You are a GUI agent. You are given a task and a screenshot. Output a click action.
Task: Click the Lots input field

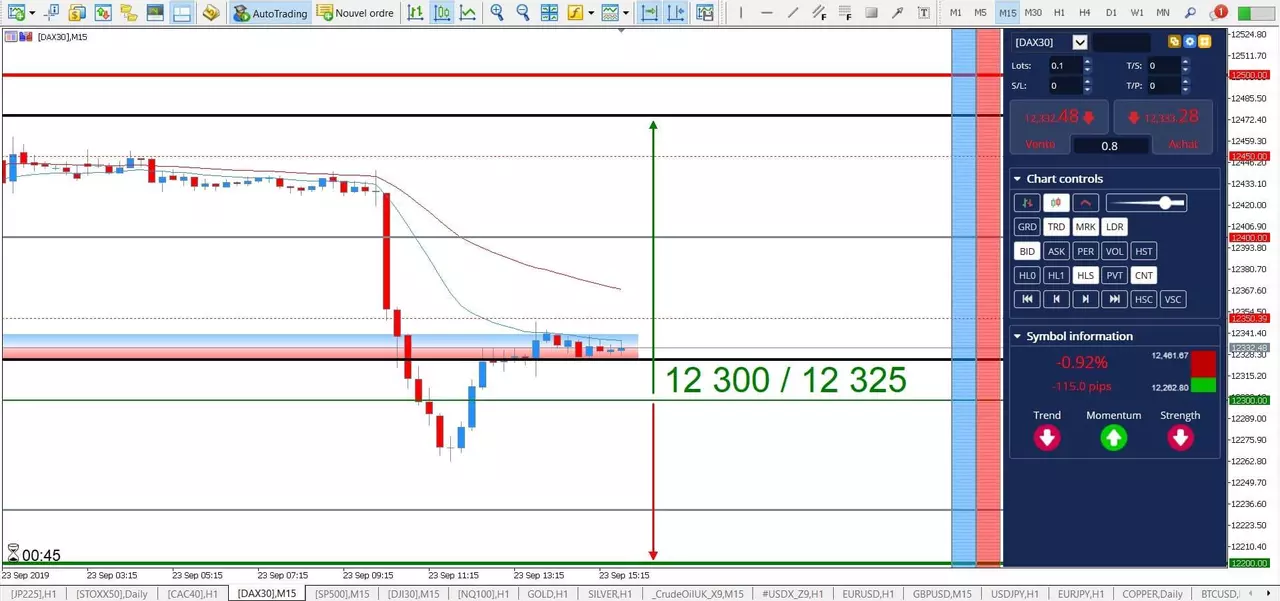pyautogui.click(x=1064, y=66)
